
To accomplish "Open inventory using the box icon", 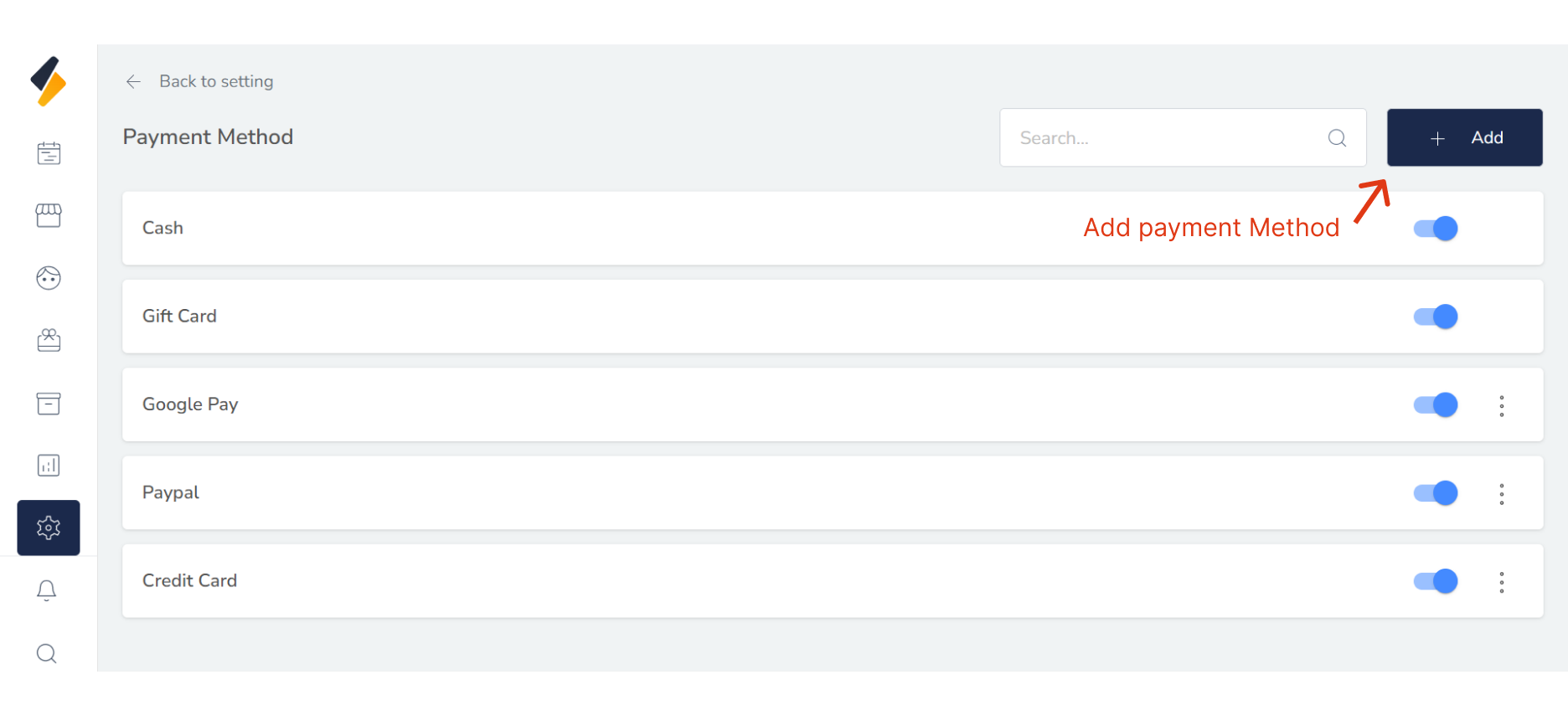I will (48, 404).
